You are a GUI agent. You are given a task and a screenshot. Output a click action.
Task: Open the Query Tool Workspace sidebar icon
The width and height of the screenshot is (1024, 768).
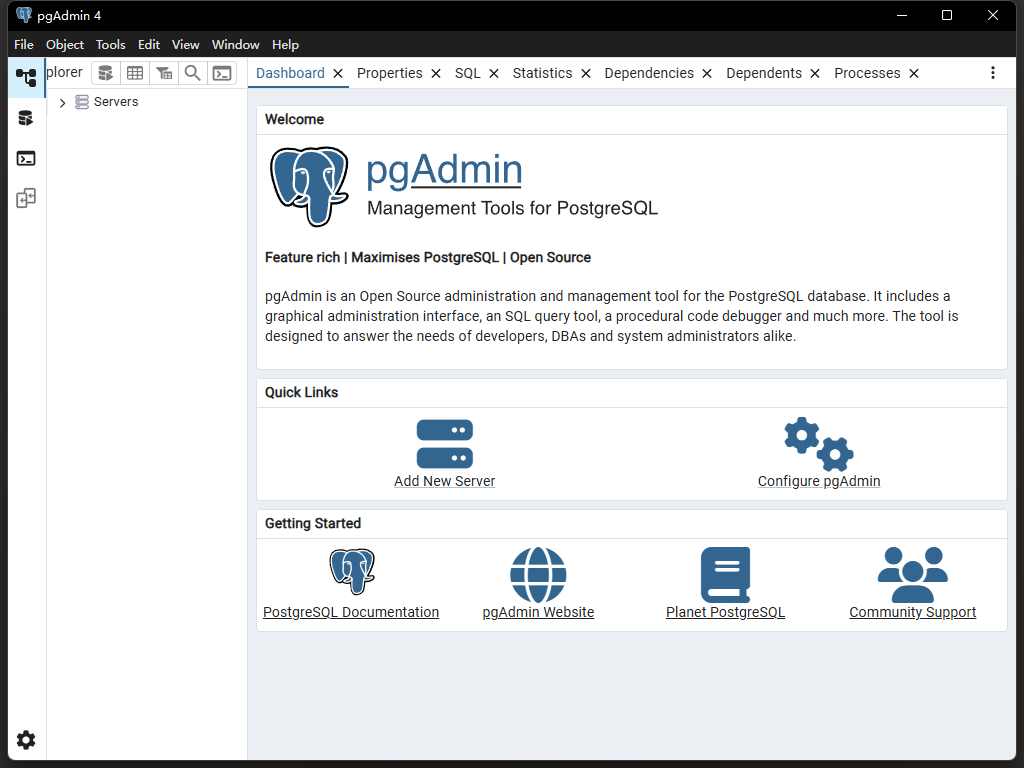click(x=26, y=118)
